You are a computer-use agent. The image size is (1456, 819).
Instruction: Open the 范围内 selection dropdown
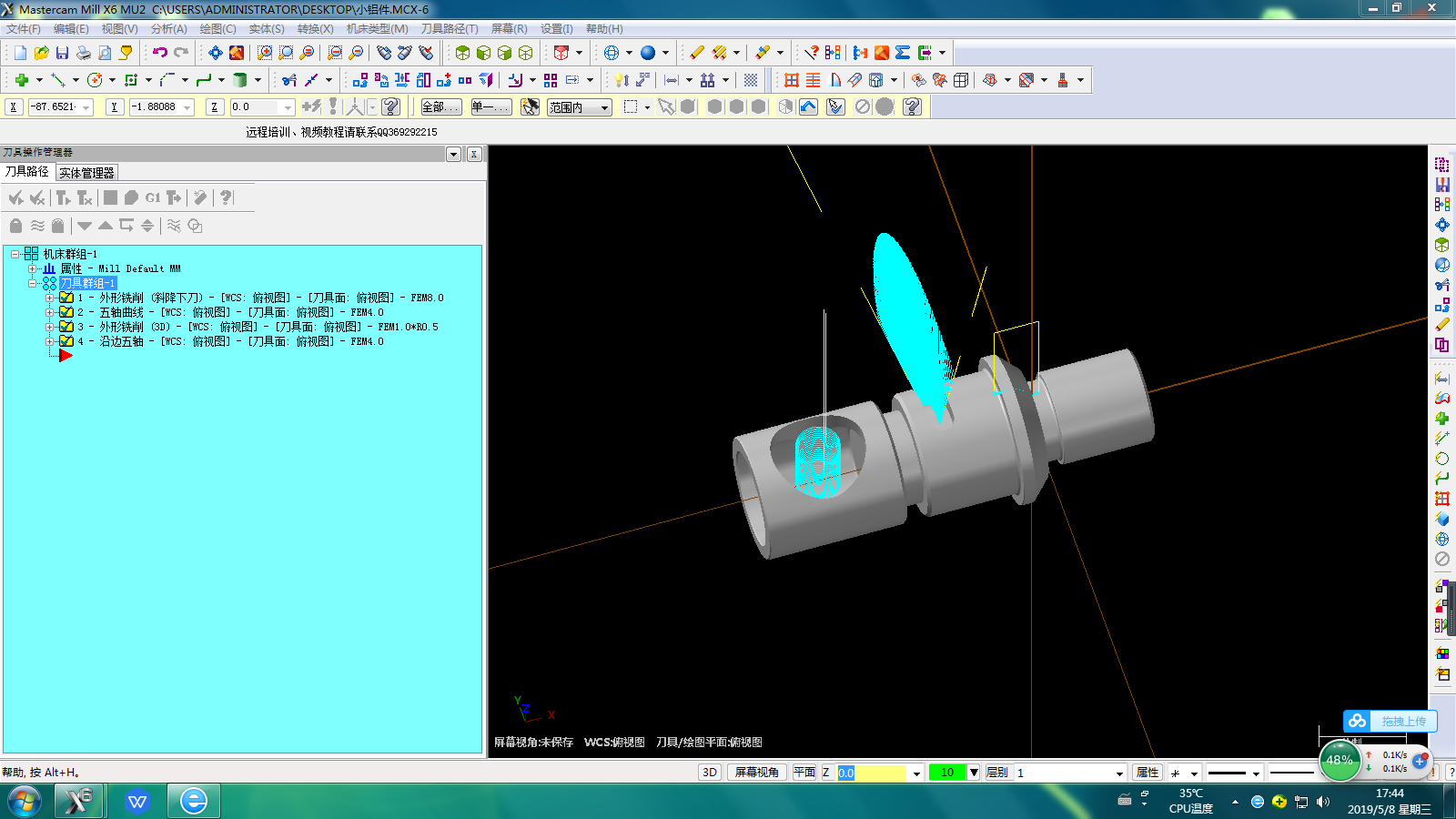(580, 107)
